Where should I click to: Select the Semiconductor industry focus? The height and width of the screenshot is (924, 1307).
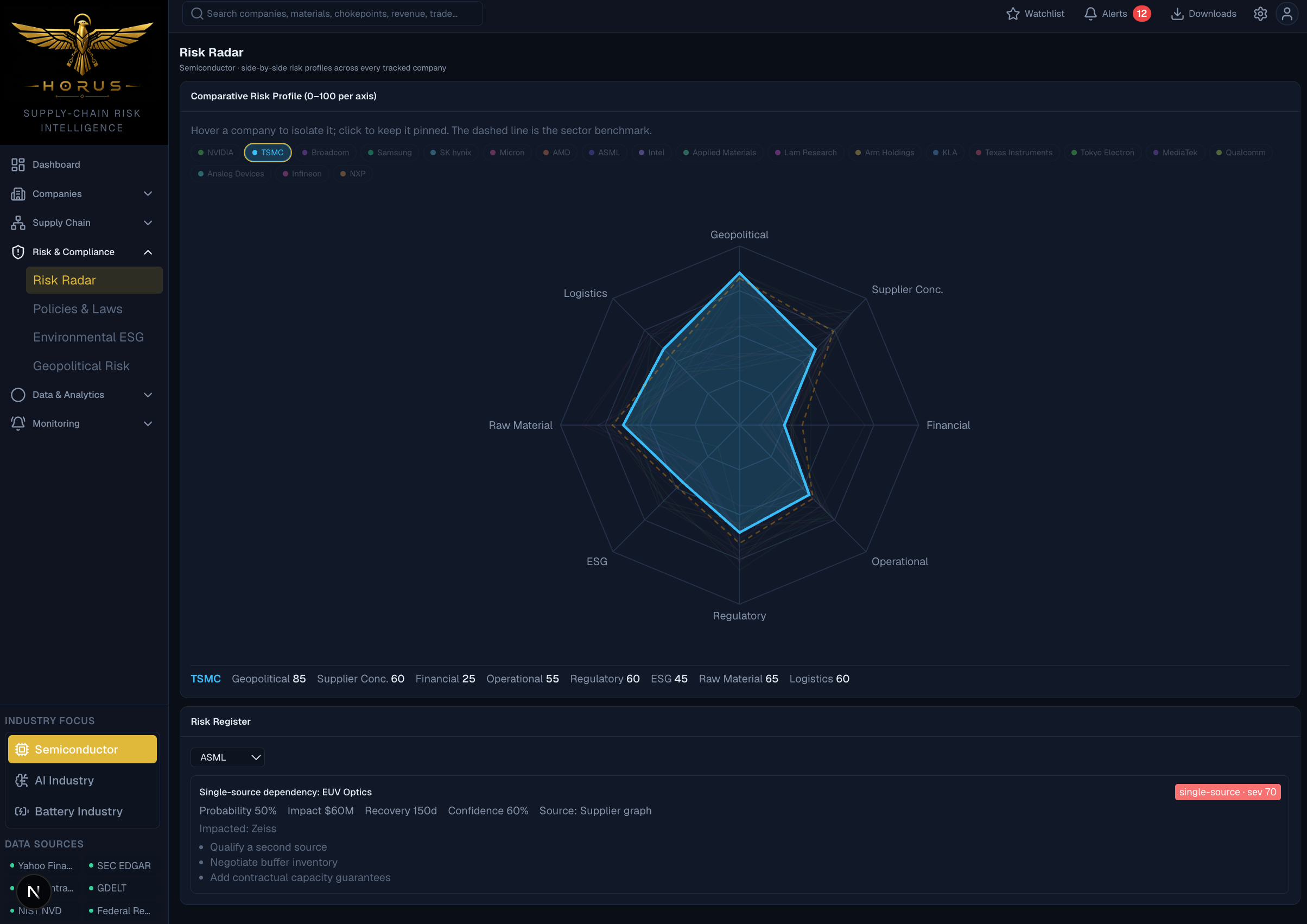(x=83, y=749)
